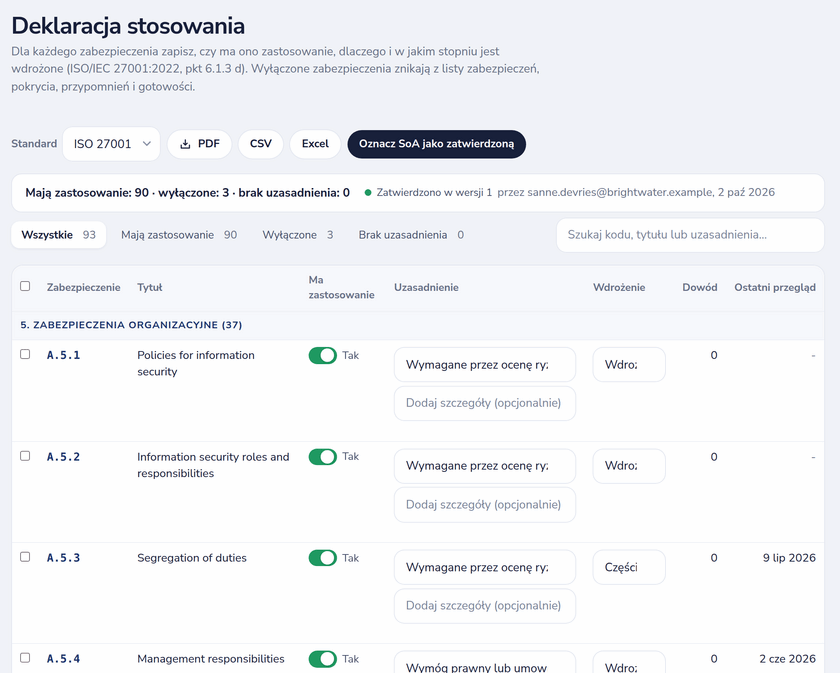The image size is (840, 673).
Task: Open control code A.5.1
Action: point(63,355)
